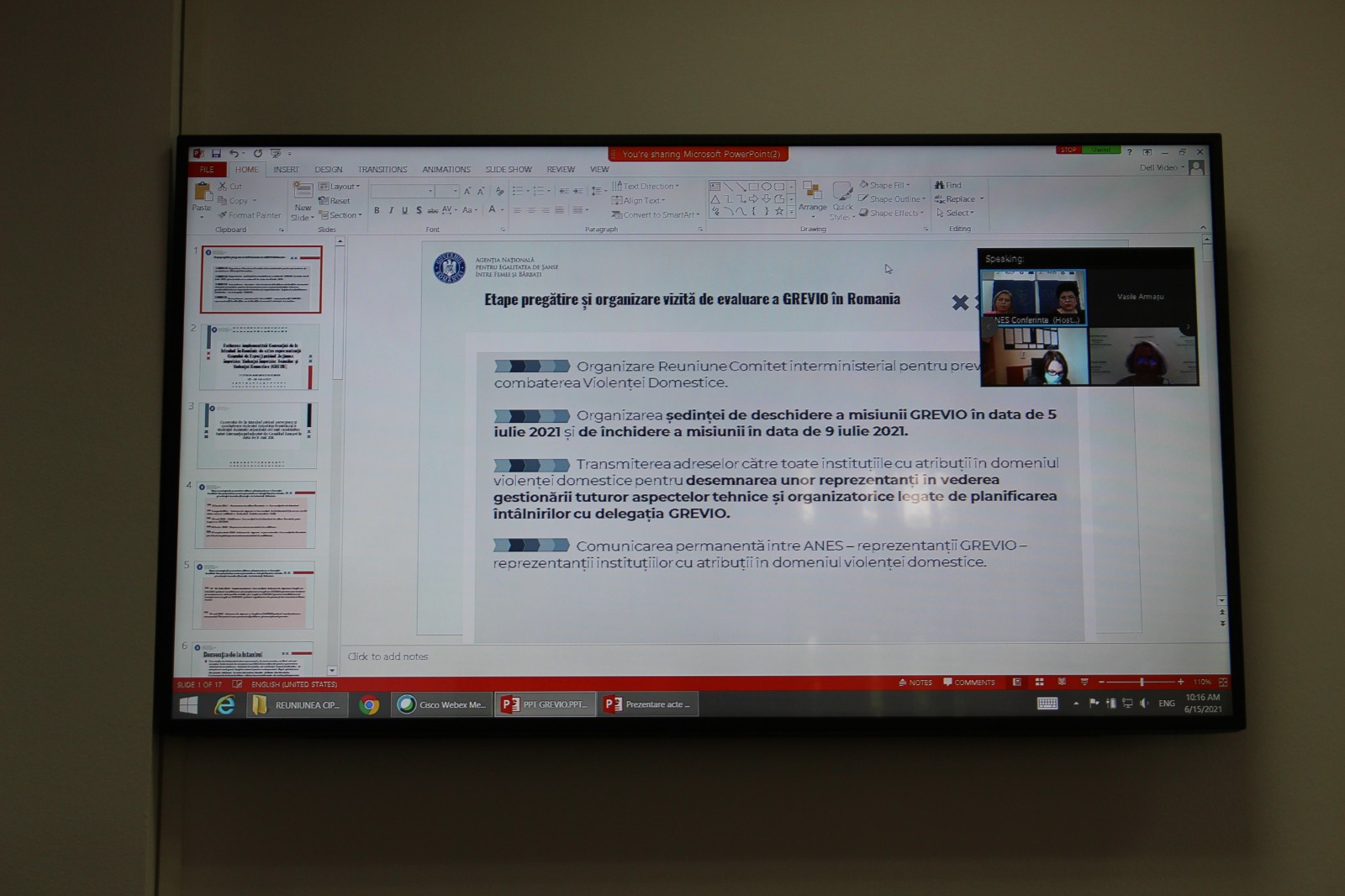Adjust the zoom slider in status bar
The height and width of the screenshot is (896, 1345).
pyautogui.click(x=1141, y=682)
